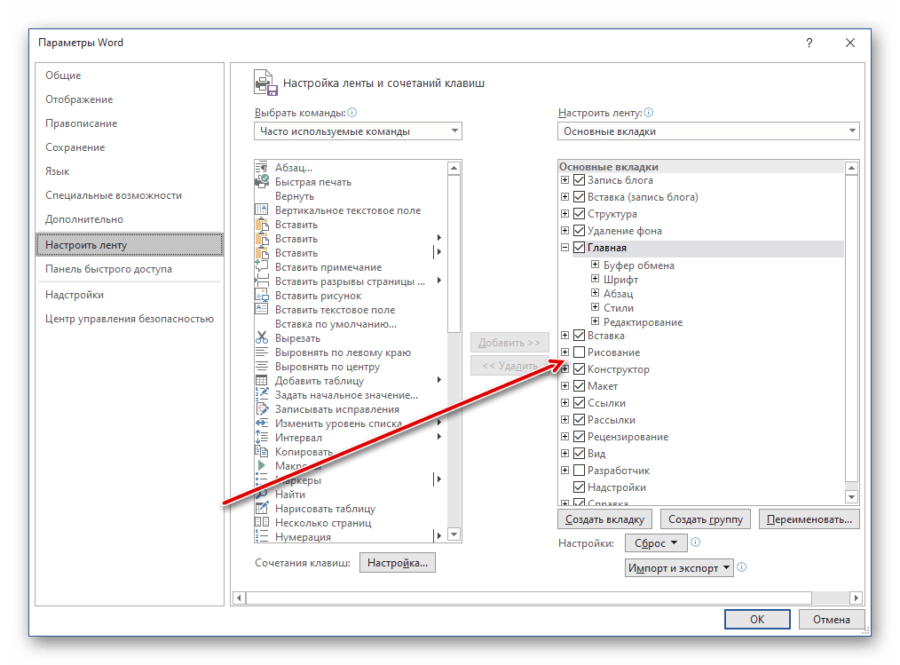Switch to the Правописание settings category
This screenshot has height=665, width=900.
pos(81,124)
